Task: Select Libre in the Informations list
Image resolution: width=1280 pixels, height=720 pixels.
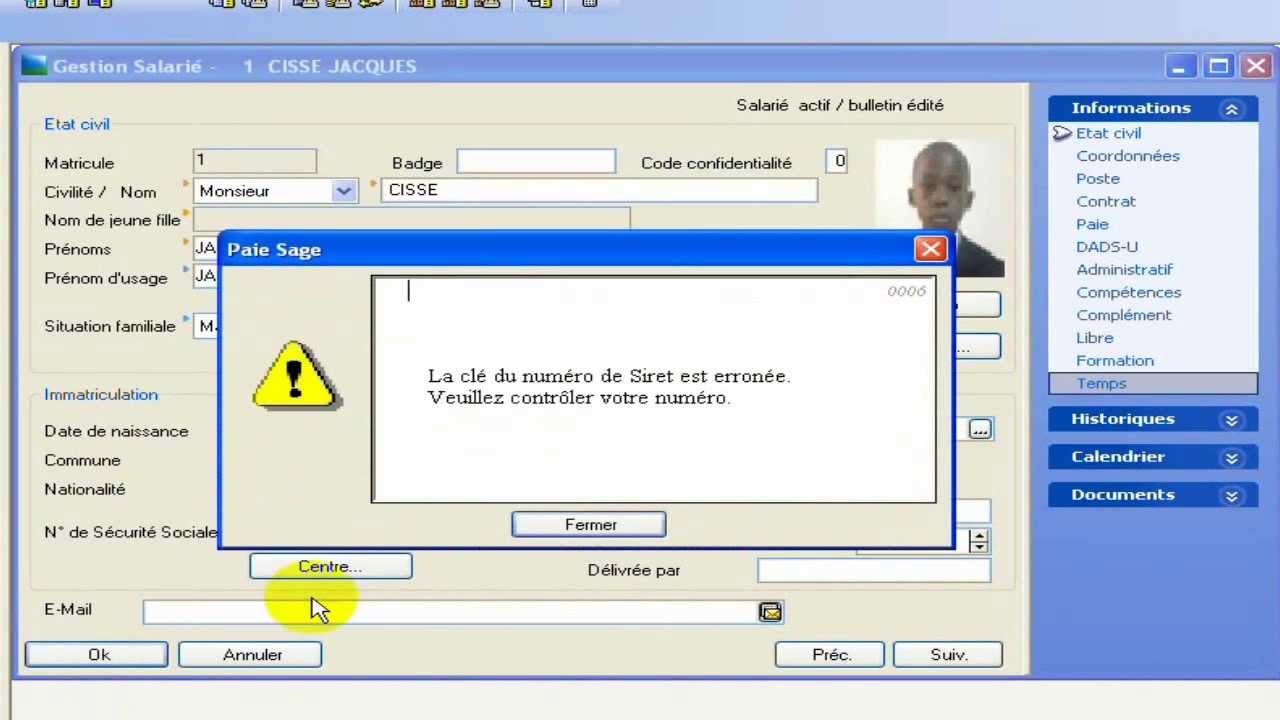Action: point(1094,338)
